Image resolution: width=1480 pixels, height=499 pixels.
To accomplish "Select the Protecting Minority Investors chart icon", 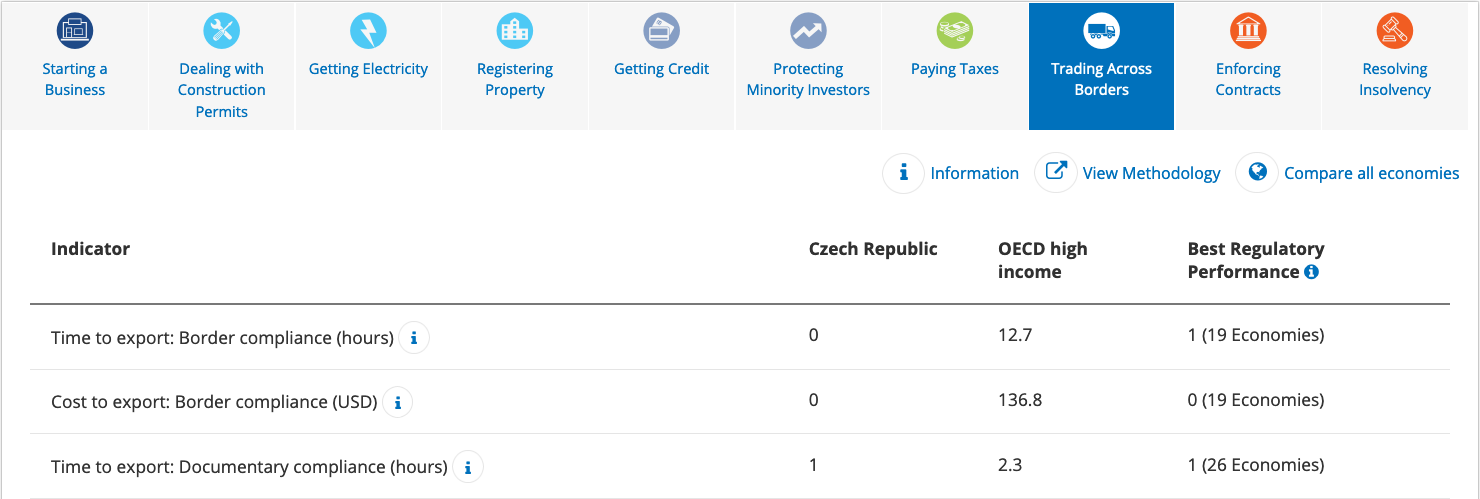I will (x=808, y=31).
